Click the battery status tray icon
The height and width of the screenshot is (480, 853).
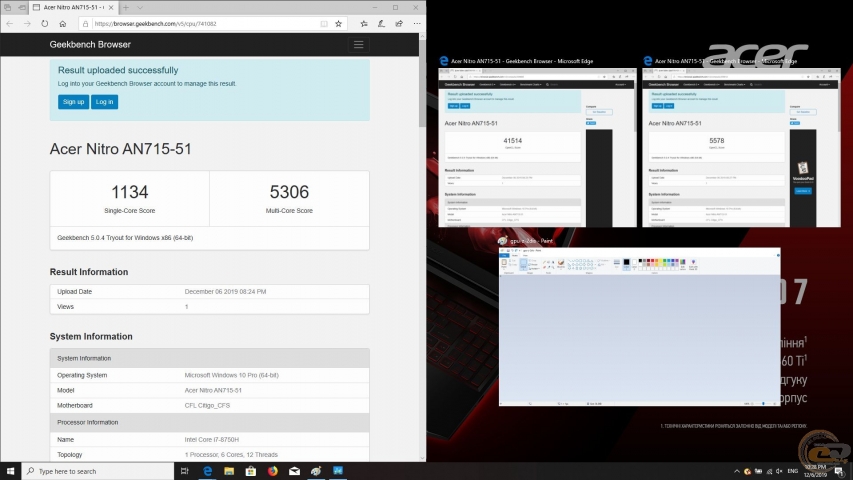(758, 471)
